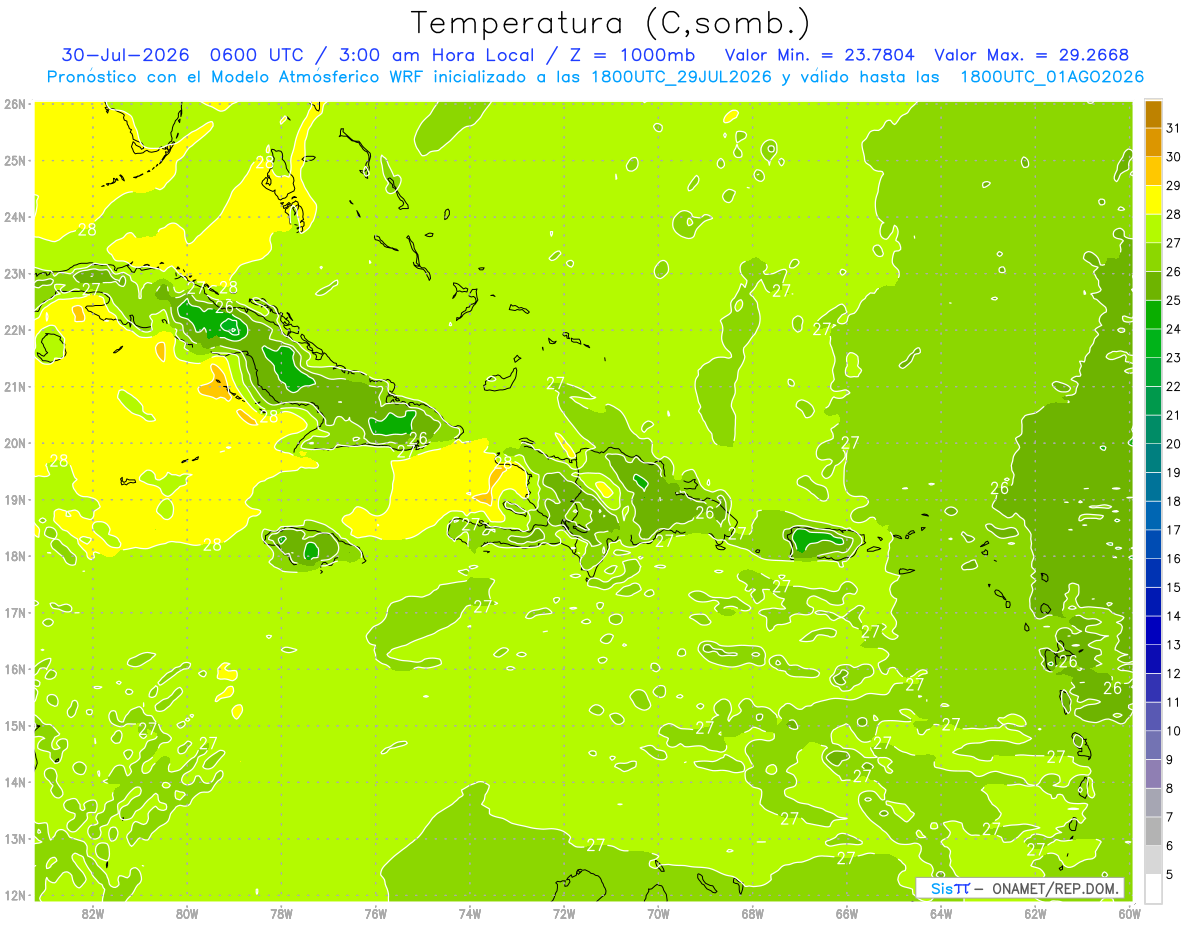Click the longitude axis label '68W'
Image resolution: width=1200 pixels, height=927 pixels.
[x=753, y=913]
